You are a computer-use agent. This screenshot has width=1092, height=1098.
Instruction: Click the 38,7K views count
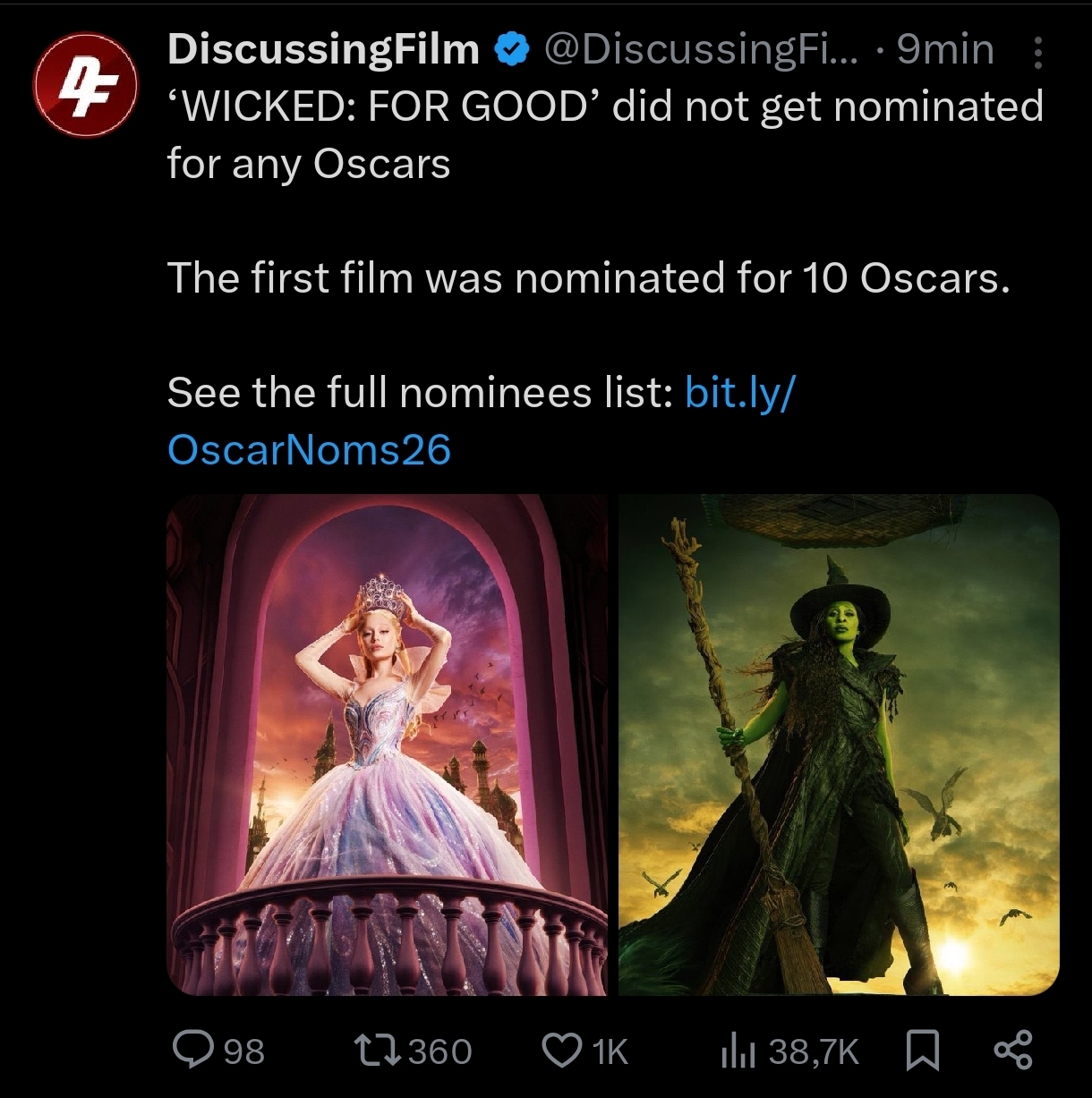813,1051
